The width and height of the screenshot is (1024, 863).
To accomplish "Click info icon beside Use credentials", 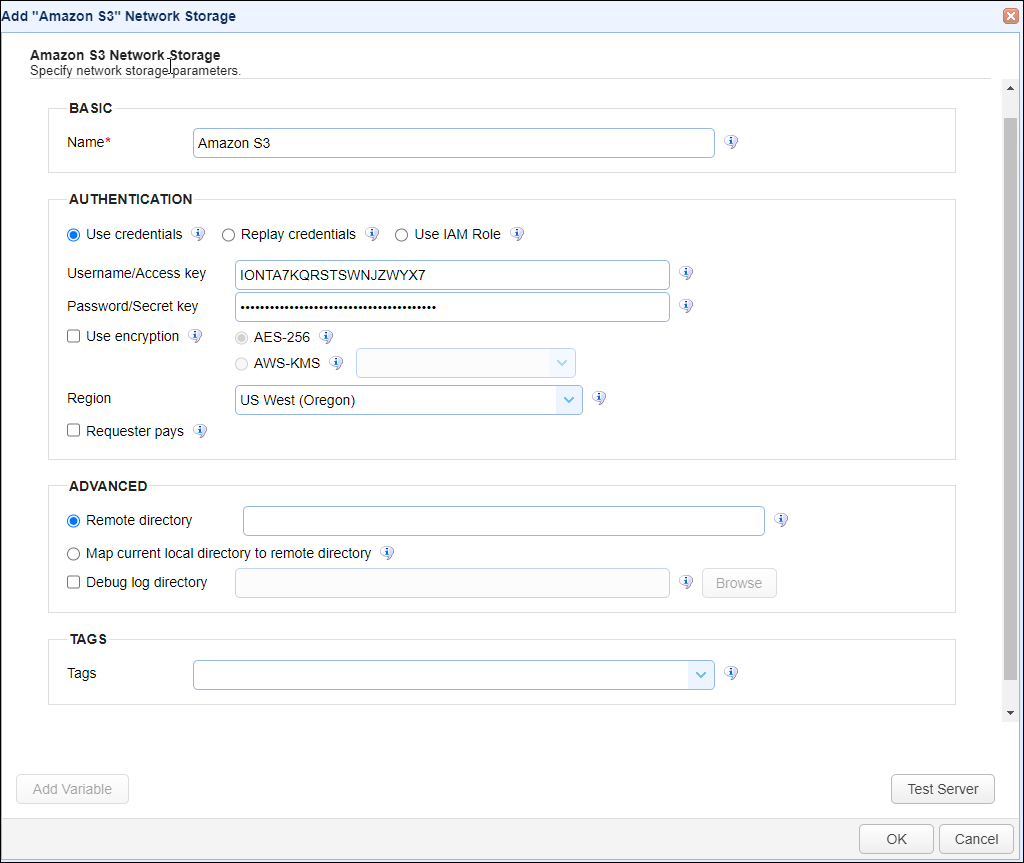I will click(198, 234).
